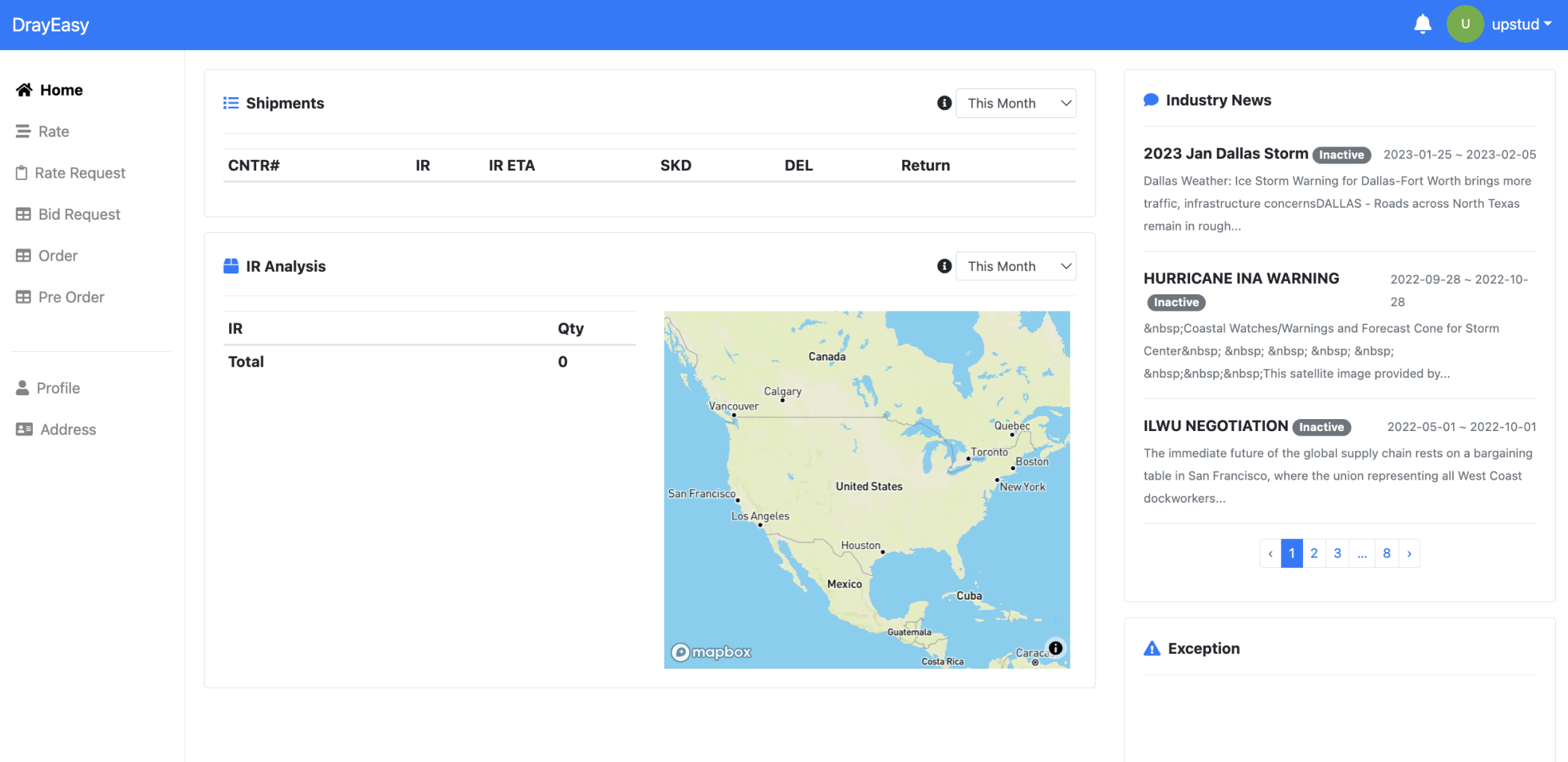Click the IR Analysis info icon
The height and width of the screenshot is (762, 1568).
click(x=945, y=266)
